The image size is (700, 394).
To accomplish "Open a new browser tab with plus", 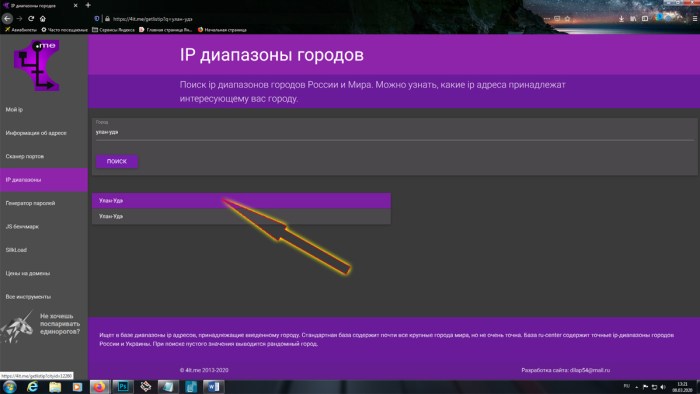I will pyautogui.click(x=88, y=5).
